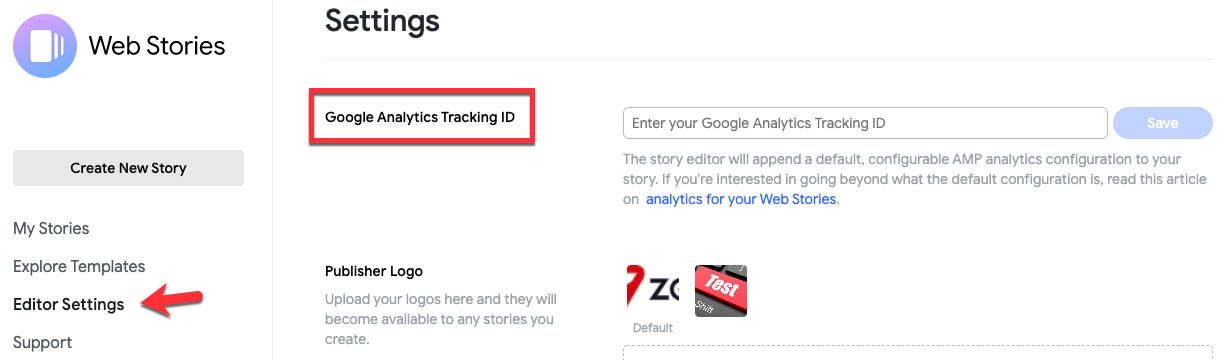Start a new story with Create New Story
1231x360 pixels.
coord(128,168)
